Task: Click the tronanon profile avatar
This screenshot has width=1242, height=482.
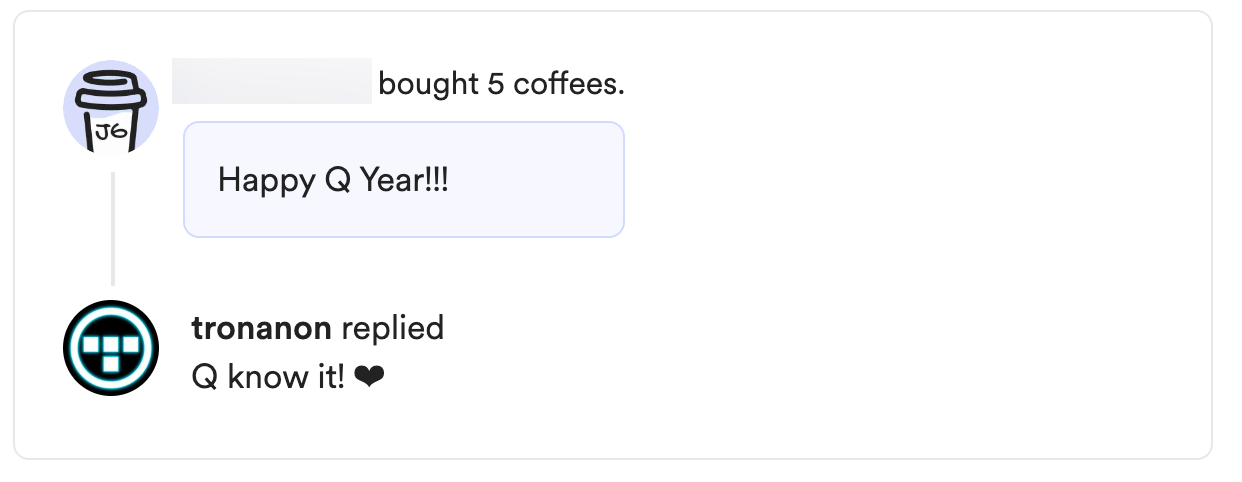Action: coord(111,348)
